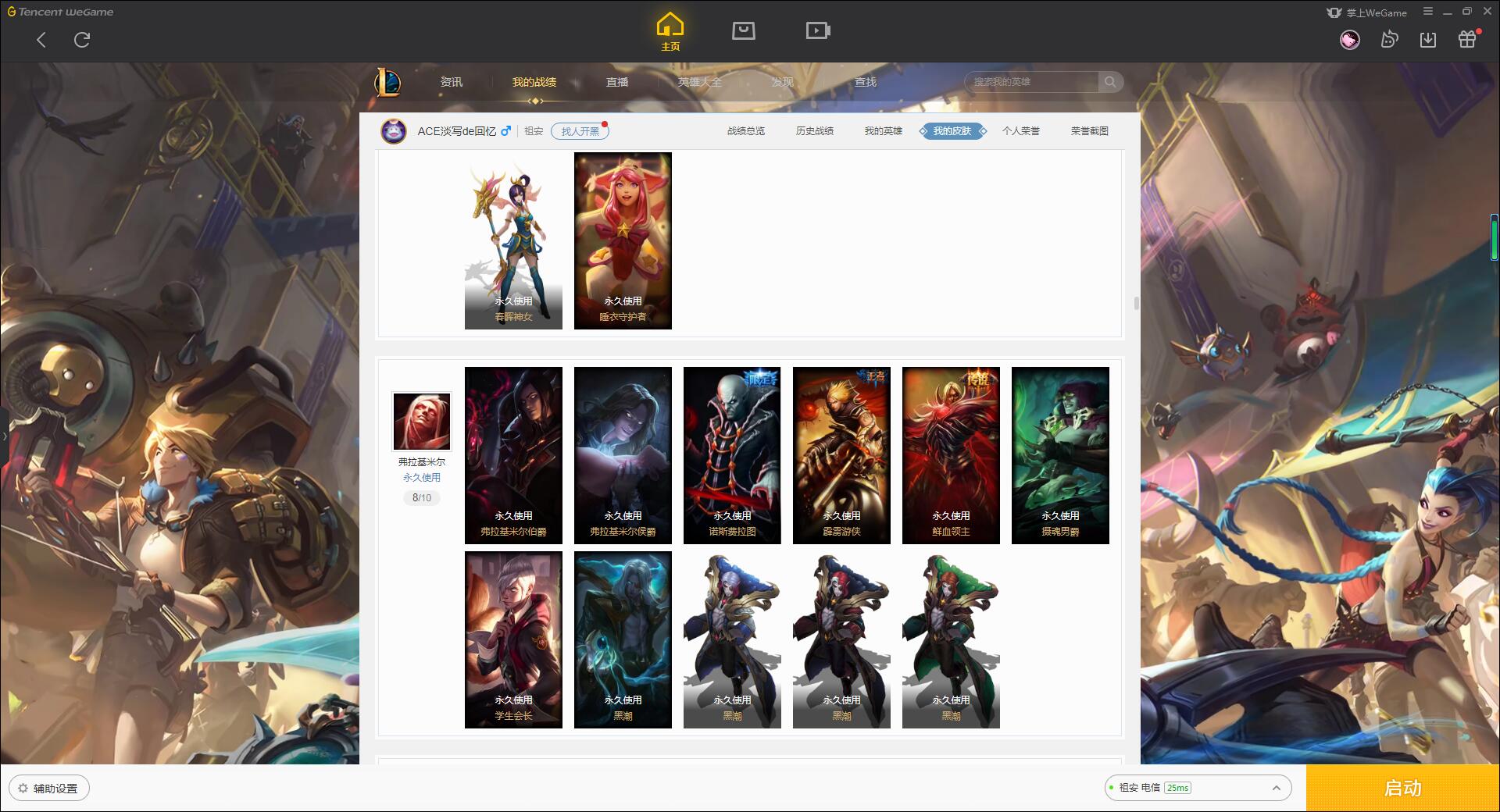Screen dimensions: 1500x812
Task: Open the hamburger main menu
Action: pos(1428,12)
